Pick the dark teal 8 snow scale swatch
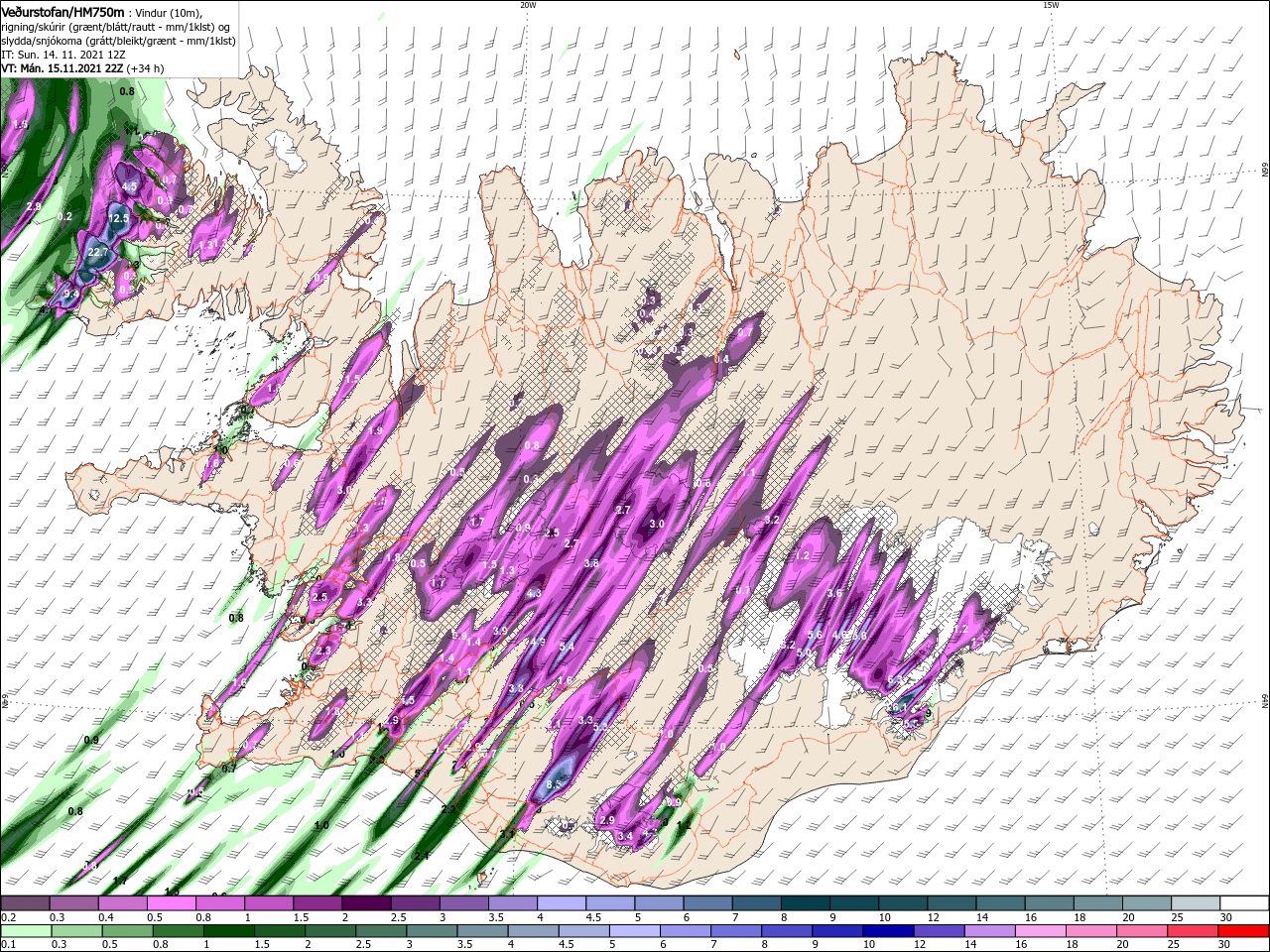This screenshot has height=952, width=1270. coord(804,903)
